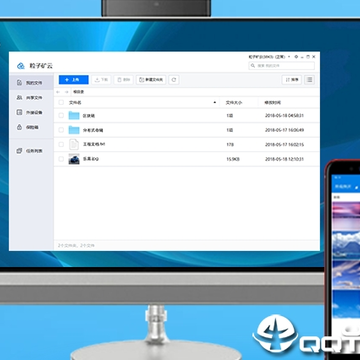Check the box for folder modified 2018-05-17 16:06:49

(61, 130)
